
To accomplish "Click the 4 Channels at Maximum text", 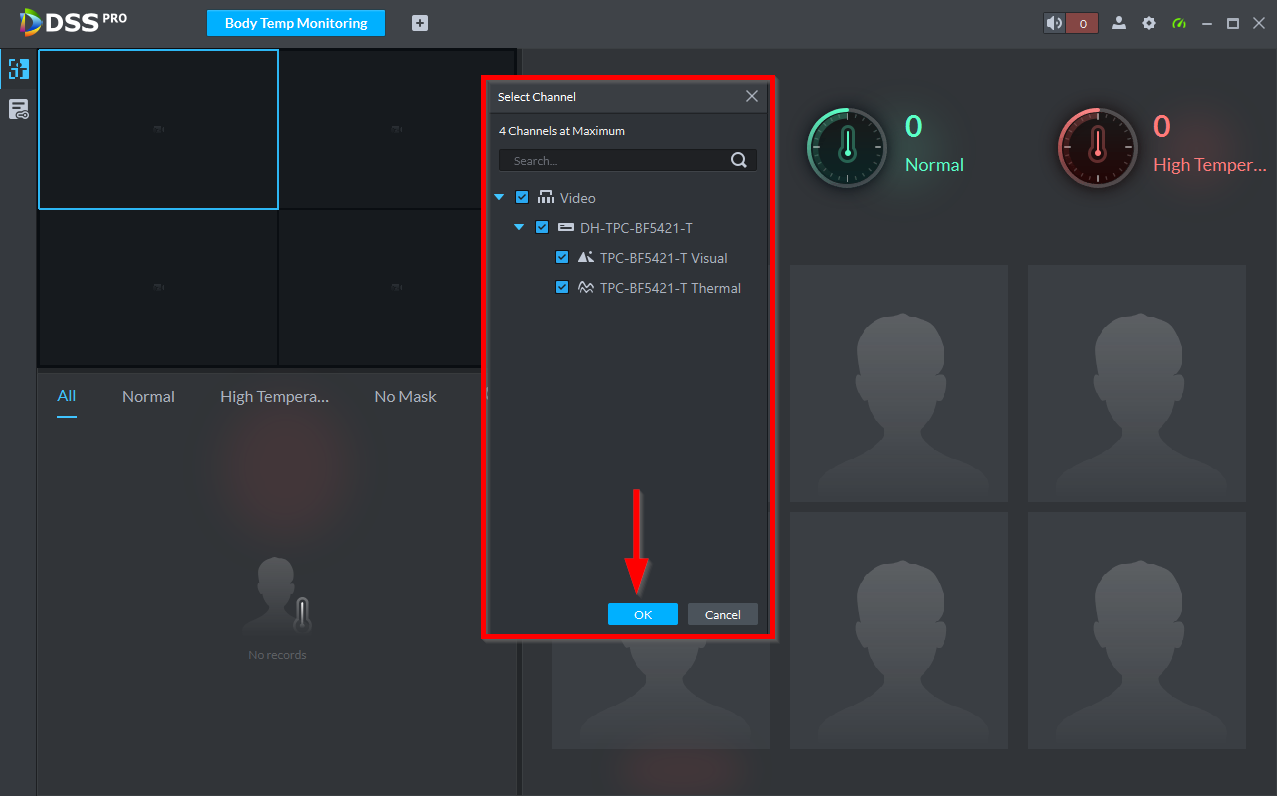I will 562,131.
